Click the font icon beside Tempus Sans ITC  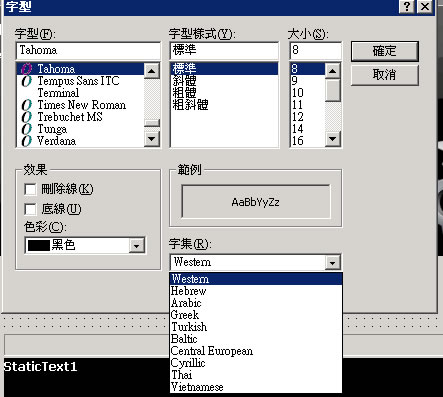(x=26, y=81)
